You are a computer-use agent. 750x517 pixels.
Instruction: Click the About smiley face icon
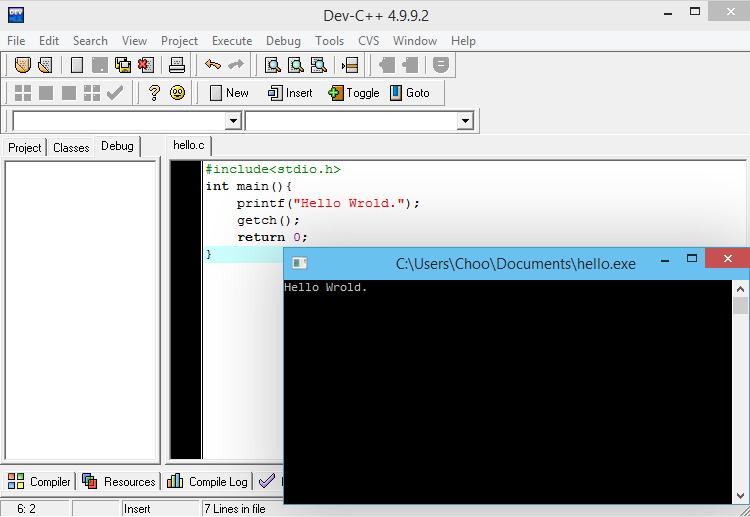point(177,93)
